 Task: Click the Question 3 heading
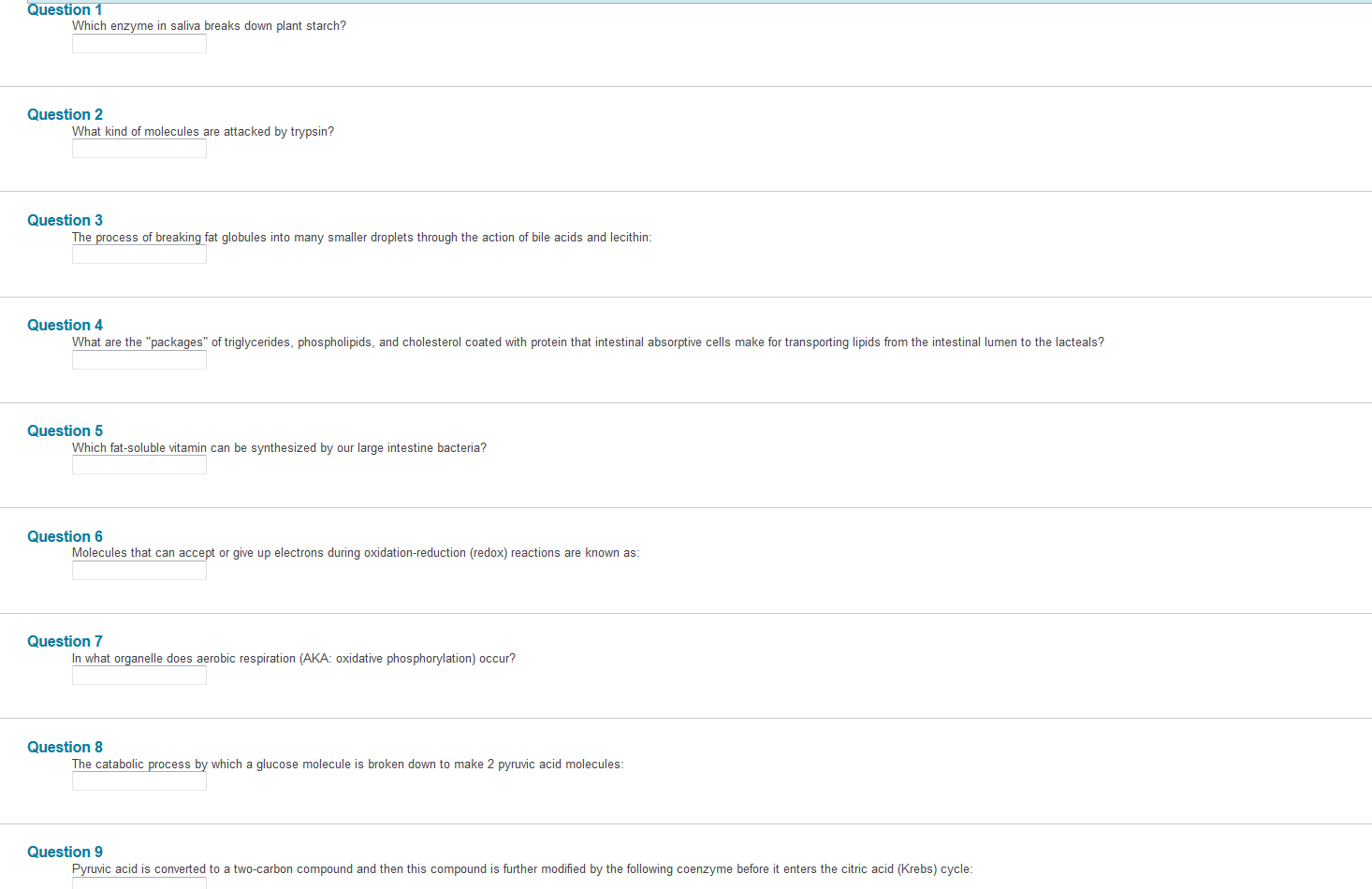pos(65,220)
